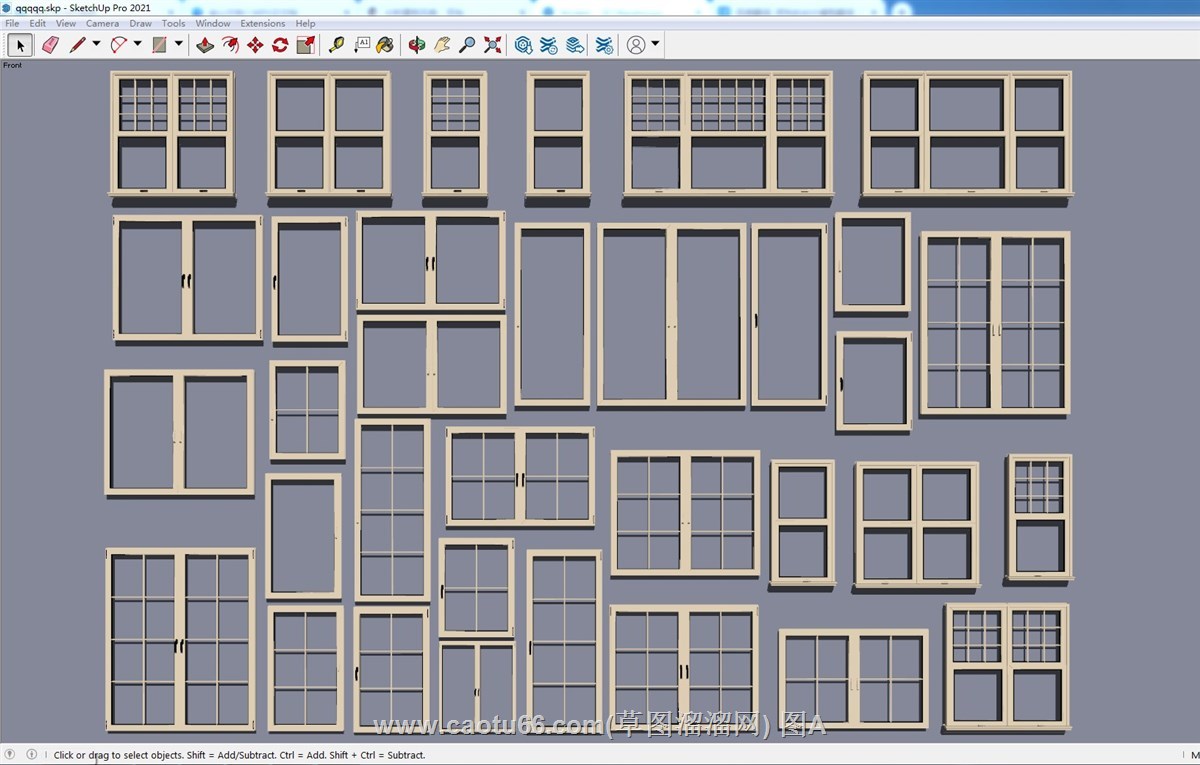1200x765 pixels.
Task: Click the model credits status bar icon
Action: (31, 754)
